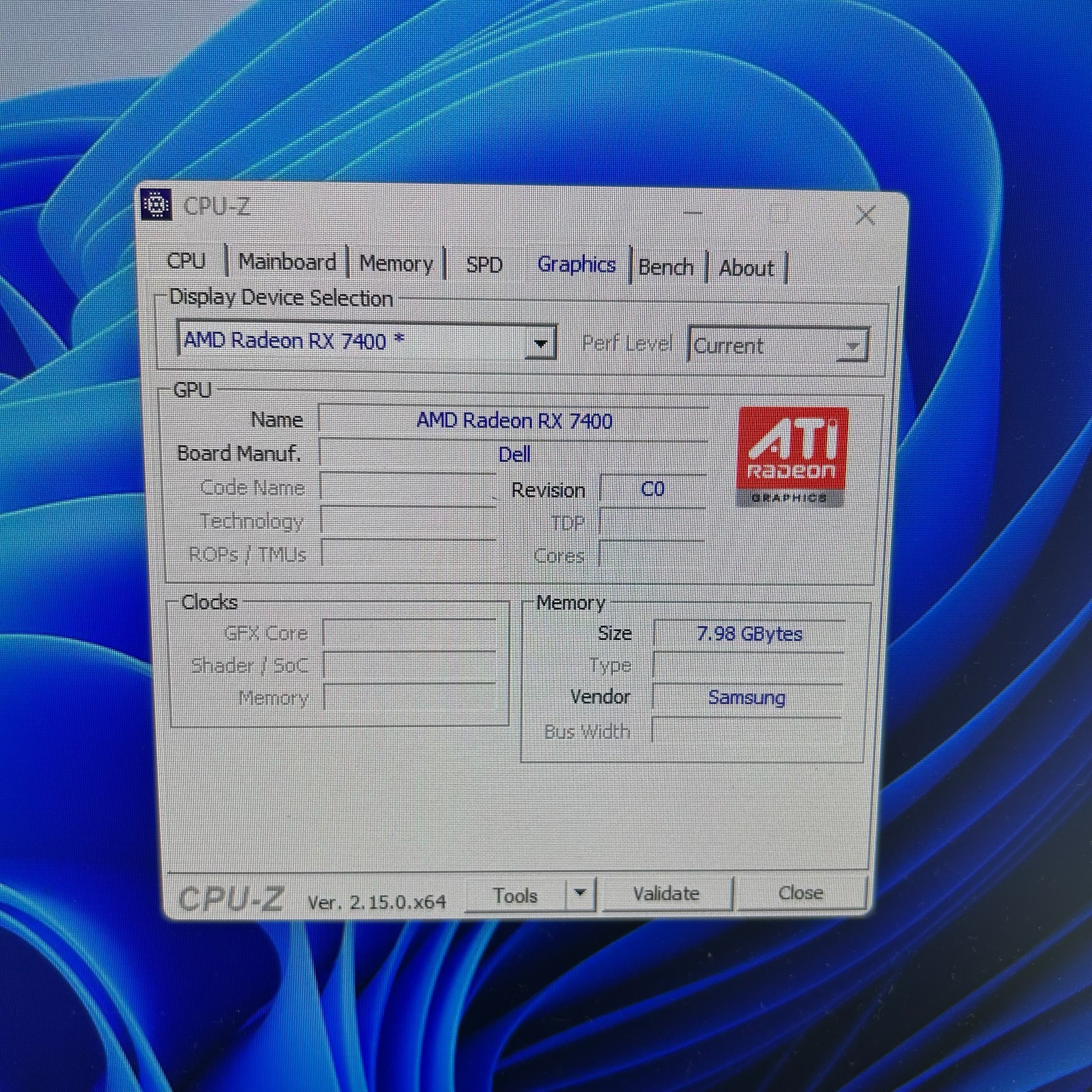
Task: Expand the Perf Level Current dropdown
Action: (852, 346)
